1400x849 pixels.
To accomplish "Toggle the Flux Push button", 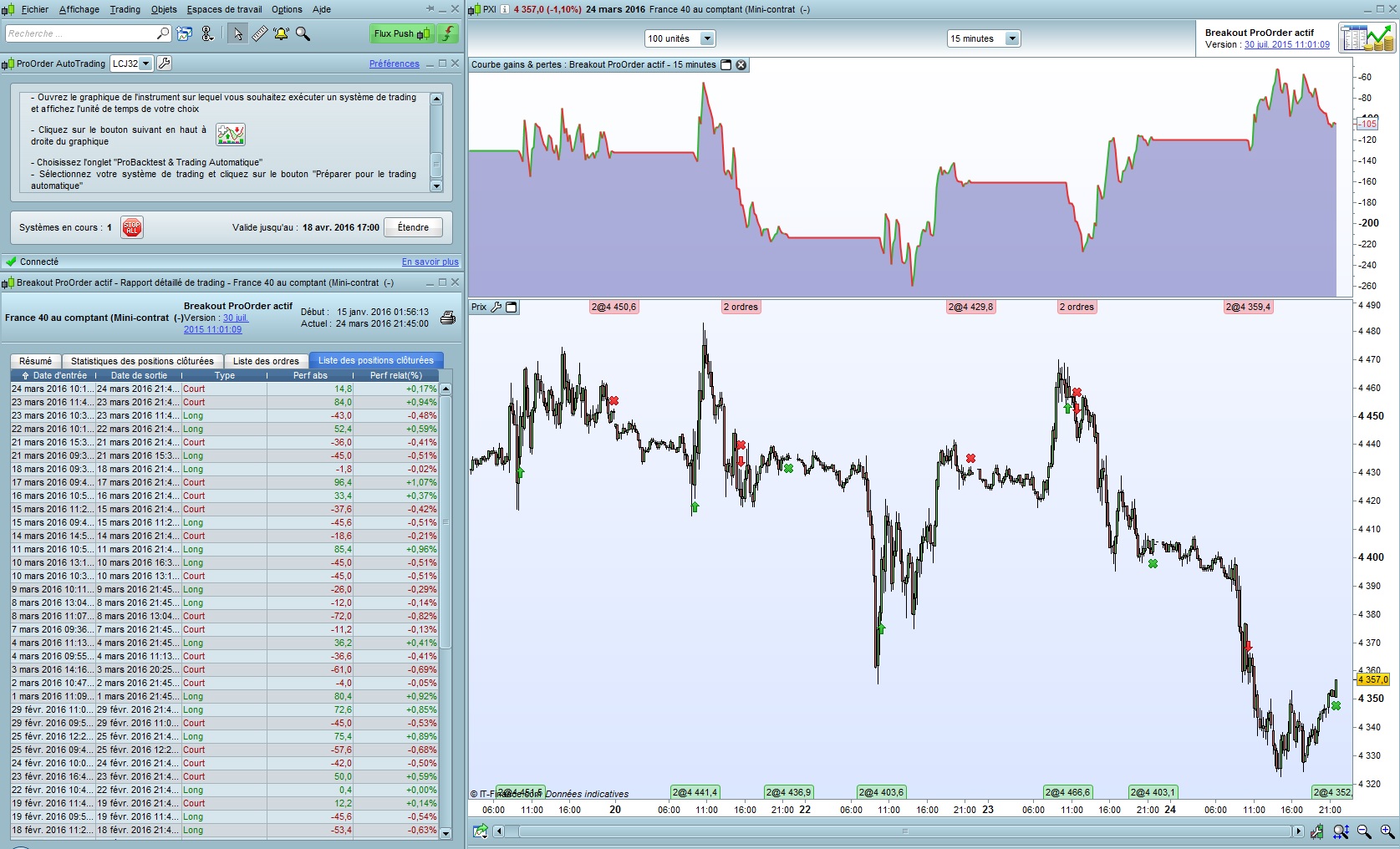I will click(x=403, y=34).
